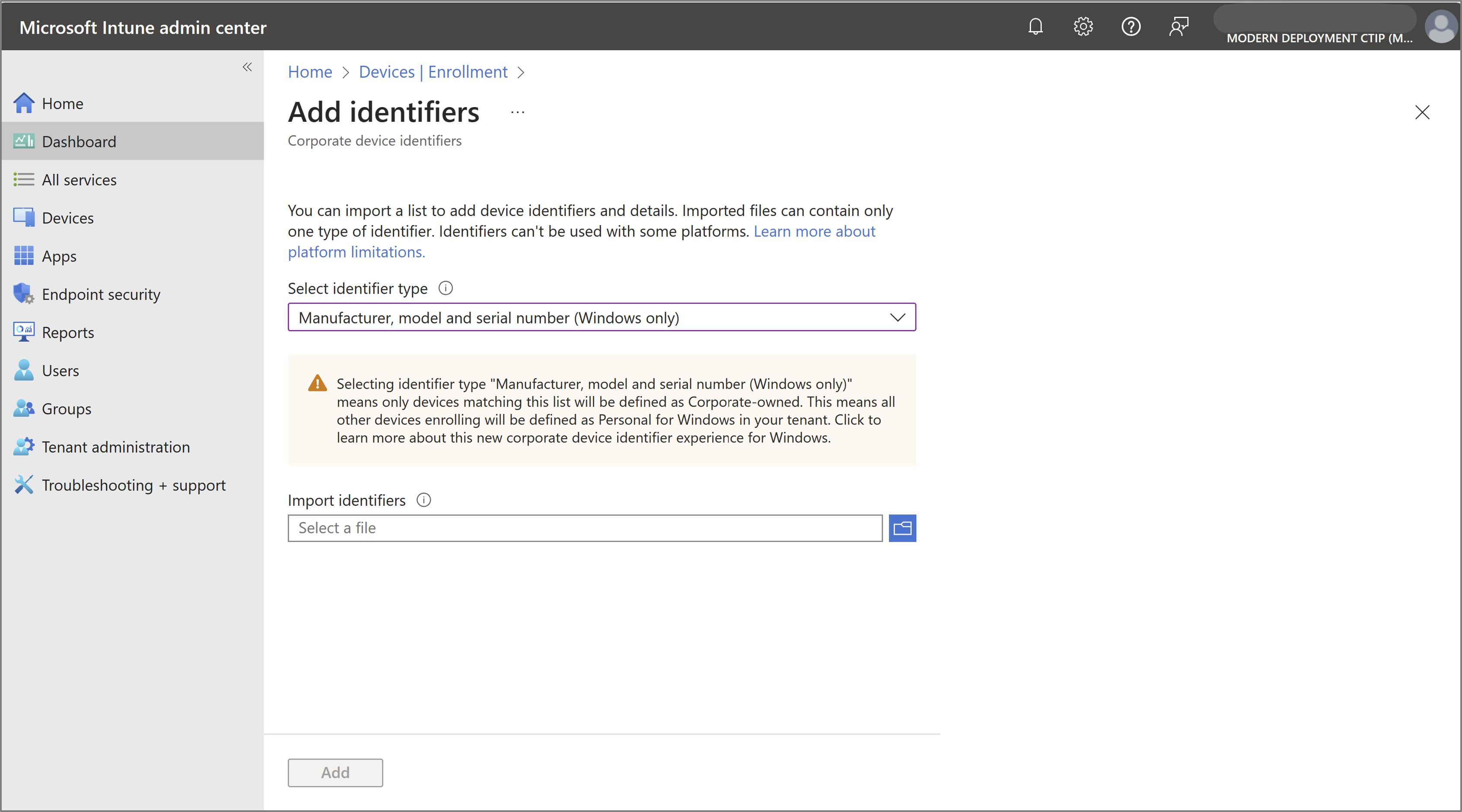The width and height of the screenshot is (1462, 812).
Task: Open Endpoint security
Action: click(101, 294)
